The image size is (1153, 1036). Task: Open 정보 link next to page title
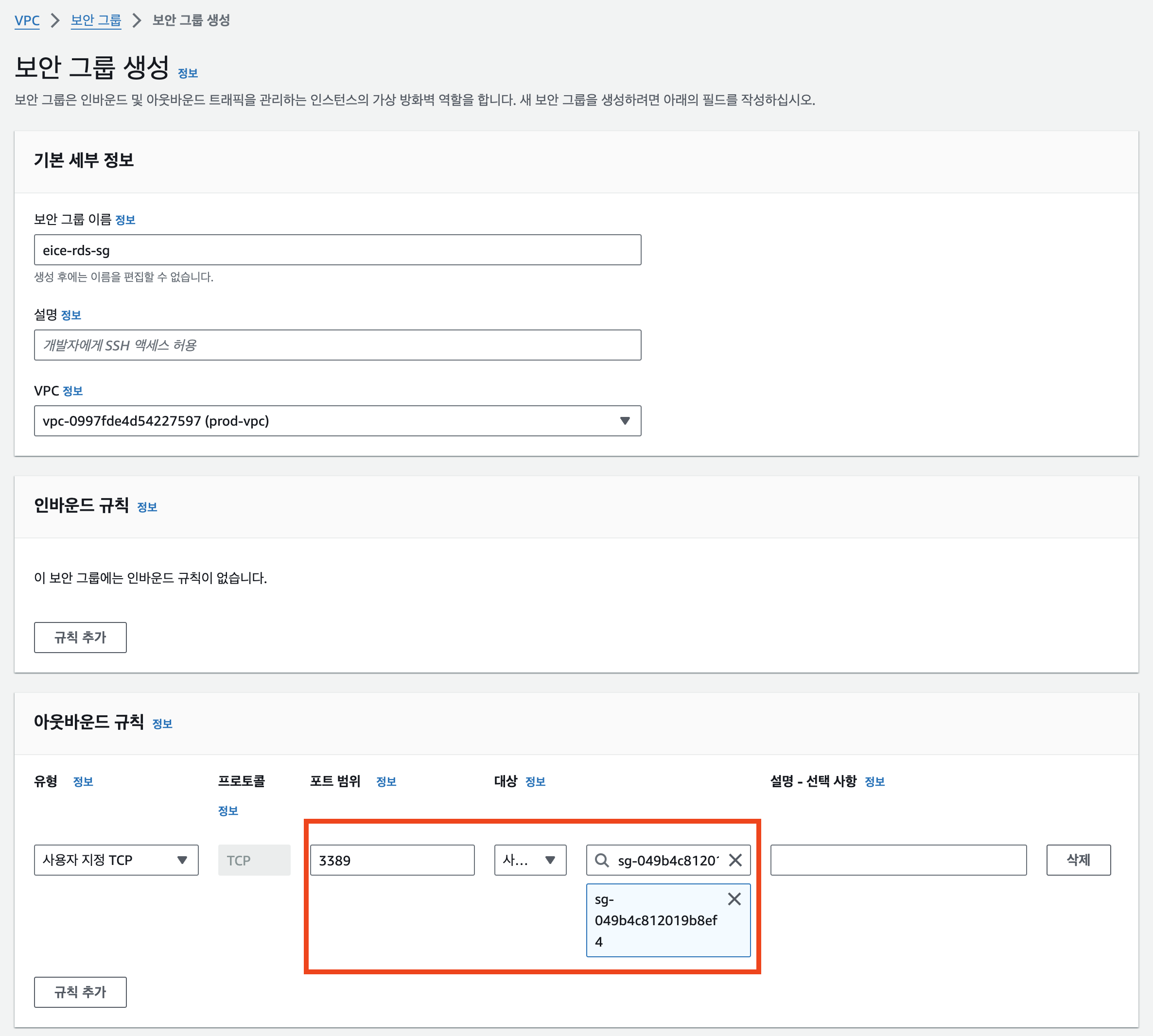point(187,73)
